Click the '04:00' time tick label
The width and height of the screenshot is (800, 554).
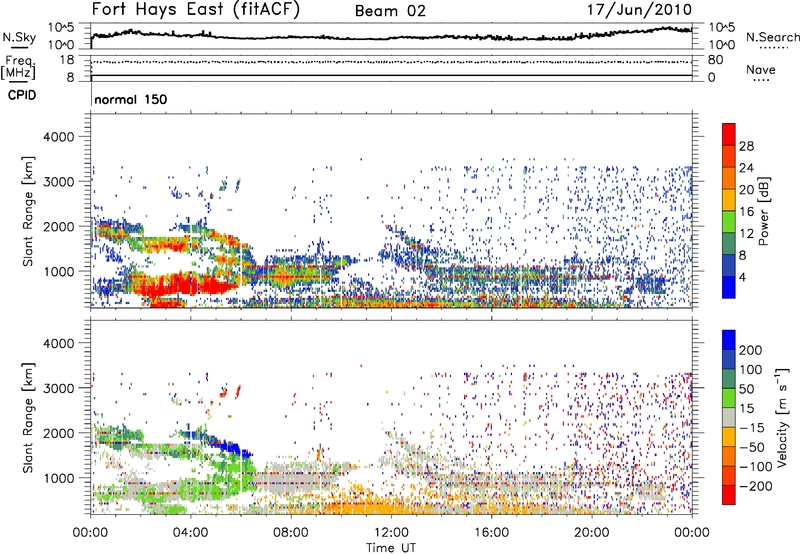(190, 533)
